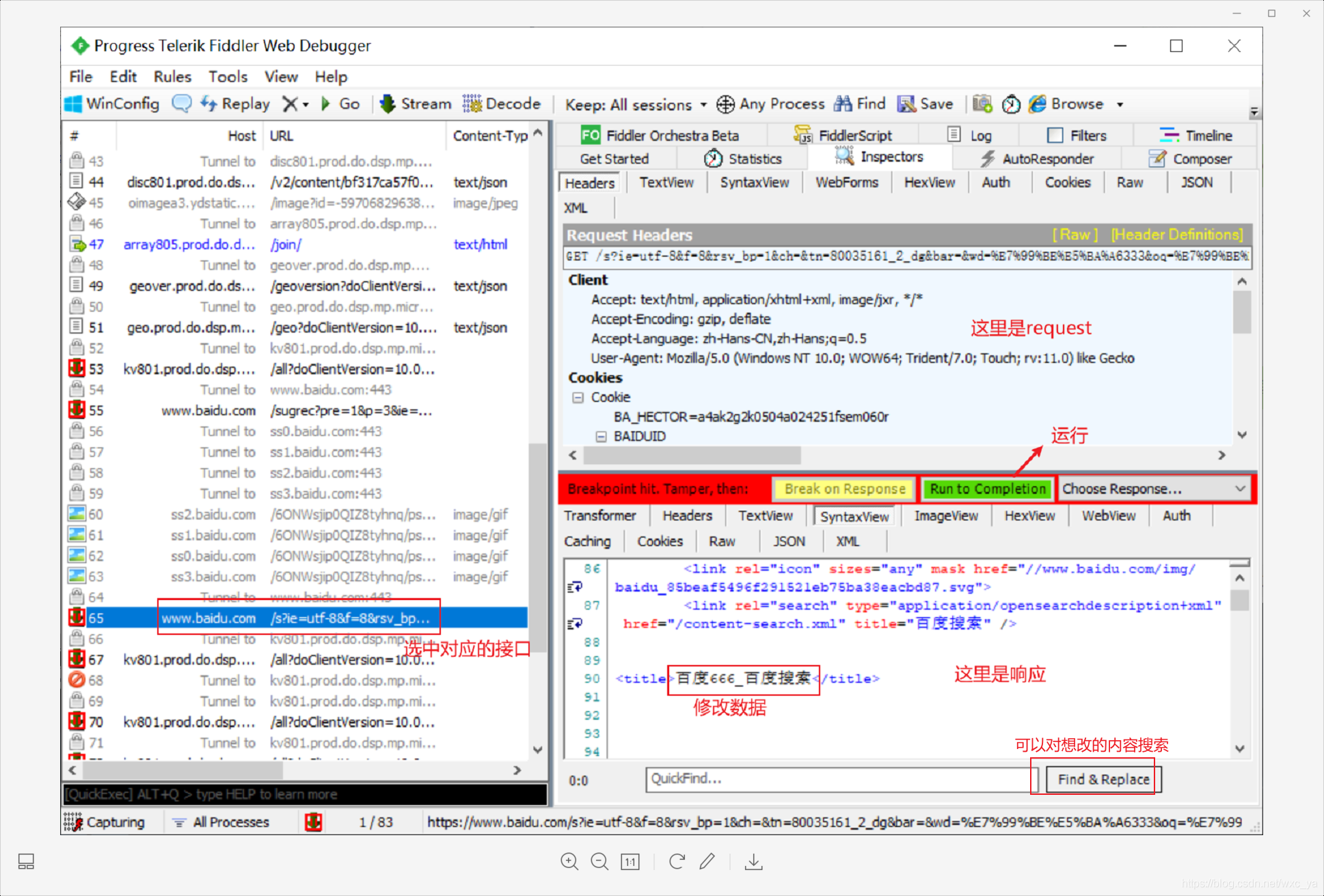Viewport: 1324px width, 896px height.
Task: Click the Replay arrows icon
Action: tap(209, 104)
